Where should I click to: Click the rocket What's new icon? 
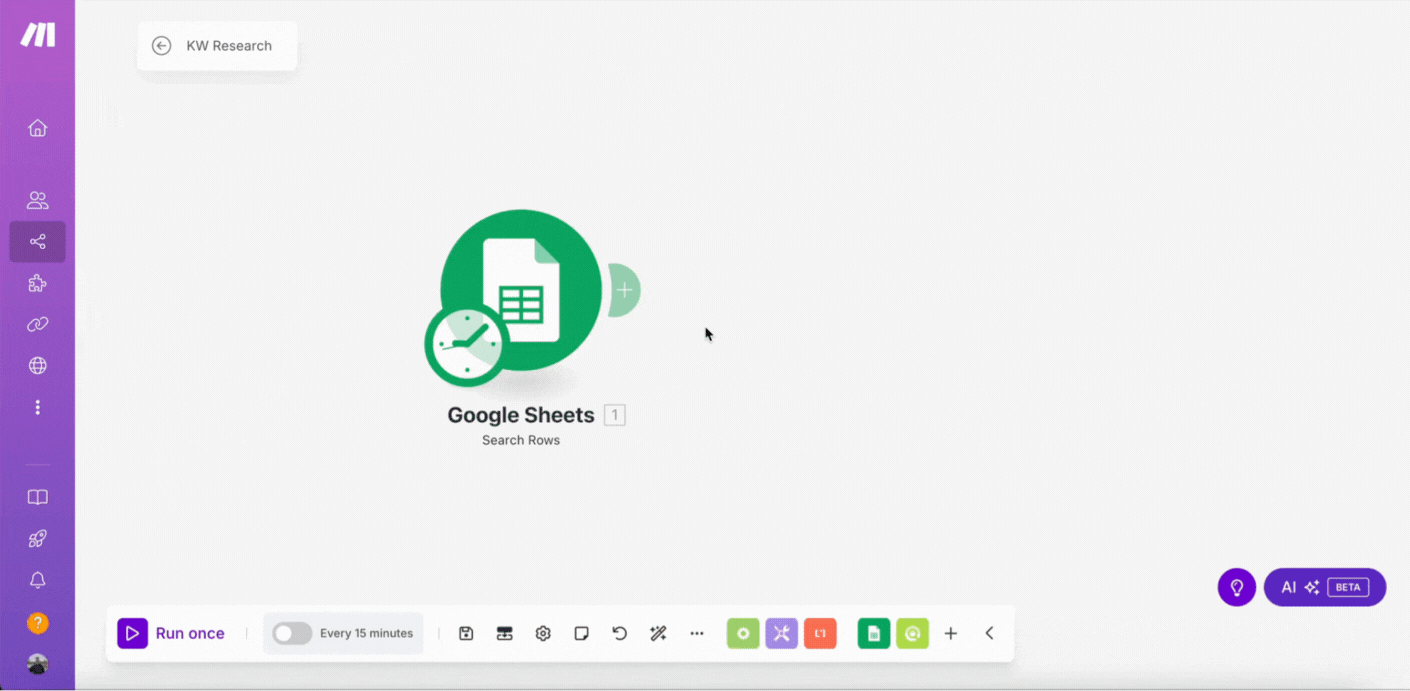pyautogui.click(x=38, y=539)
